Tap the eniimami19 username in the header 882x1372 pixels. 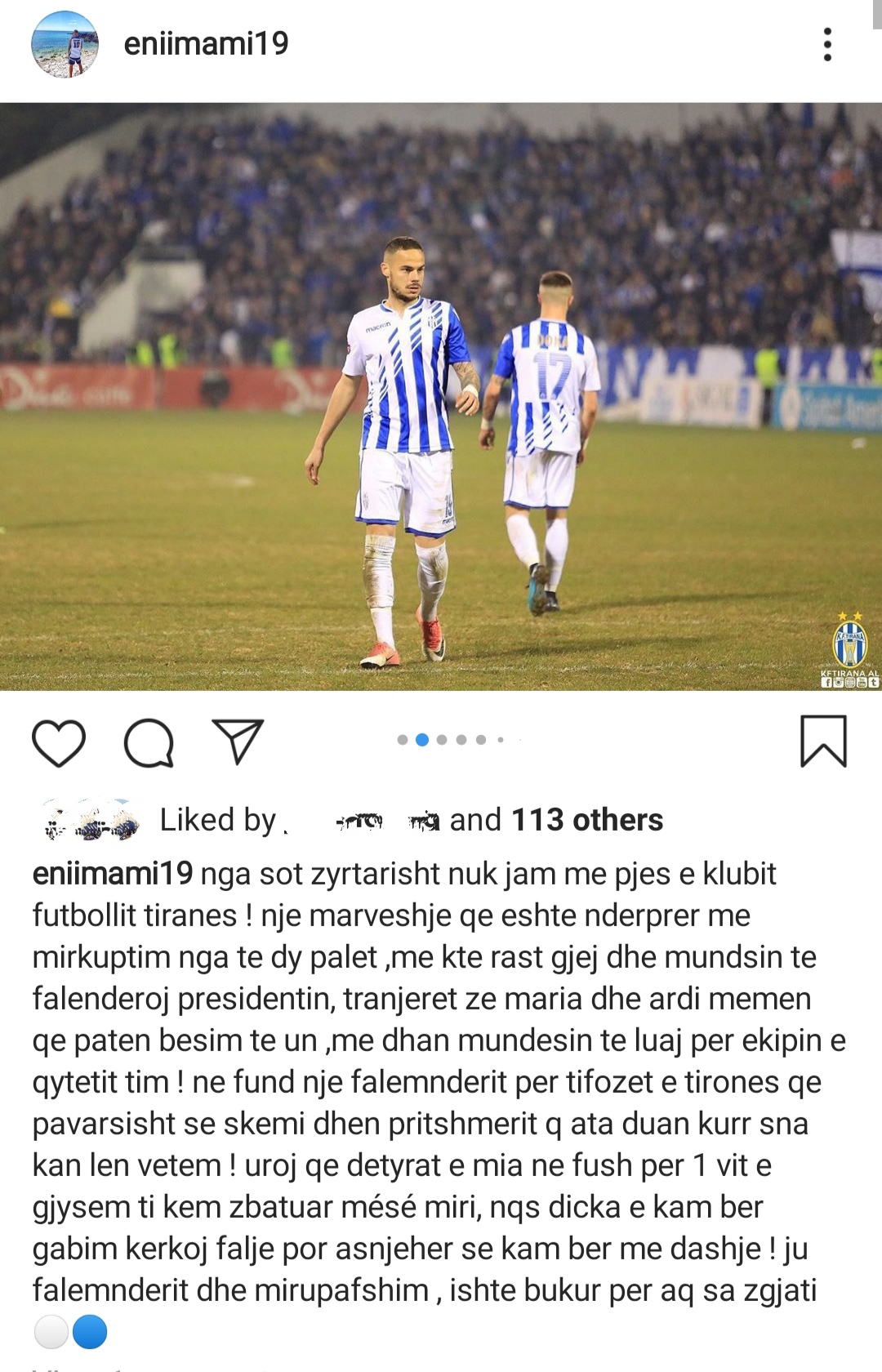tap(206, 43)
